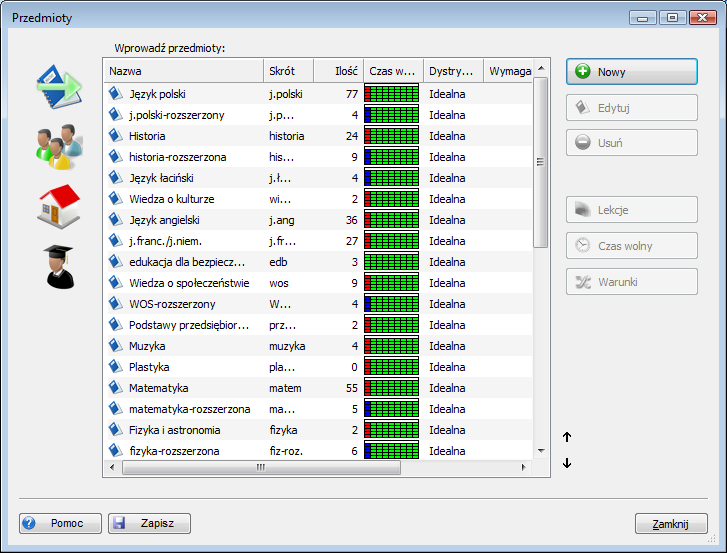
Task: Open help using the Pomoc button
Action: coord(60,523)
